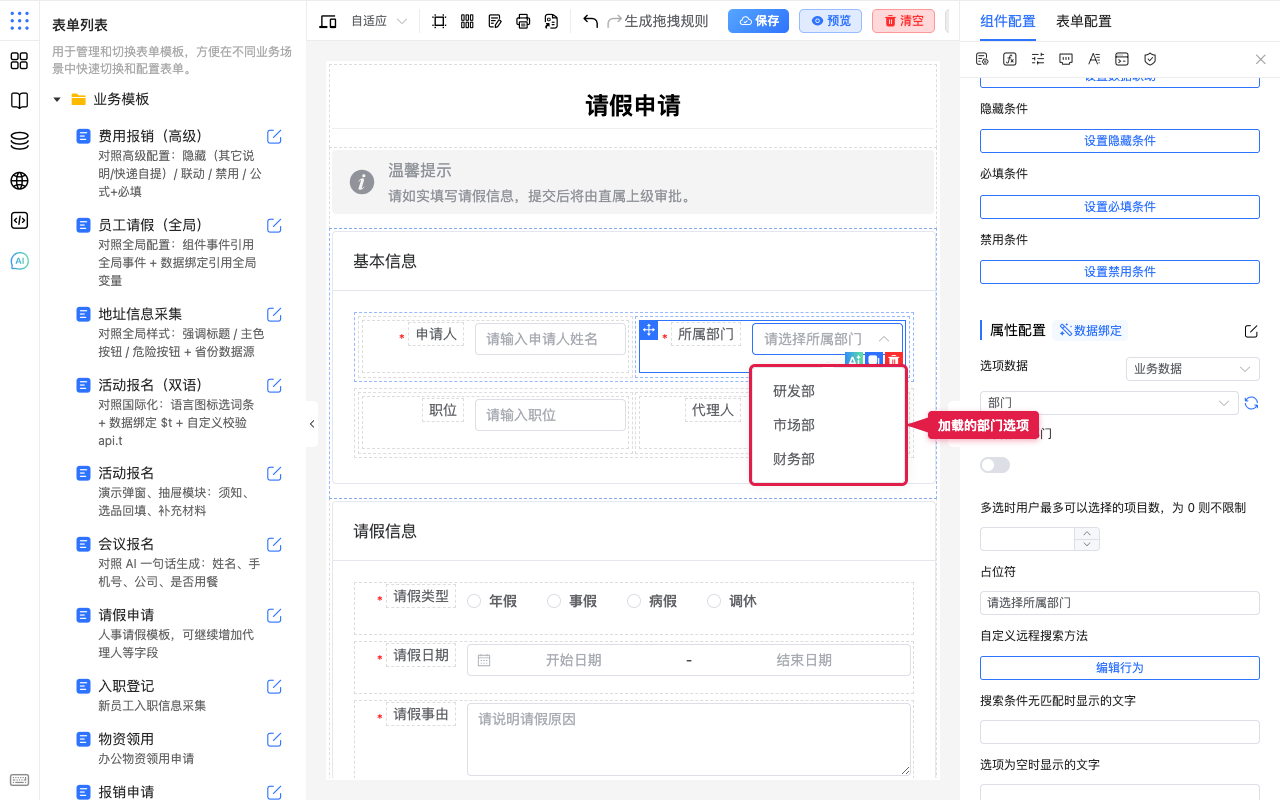Screen dimensions: 1280x800
Task: Open the book icon in the left sidebar
Action: pos(19,101)
